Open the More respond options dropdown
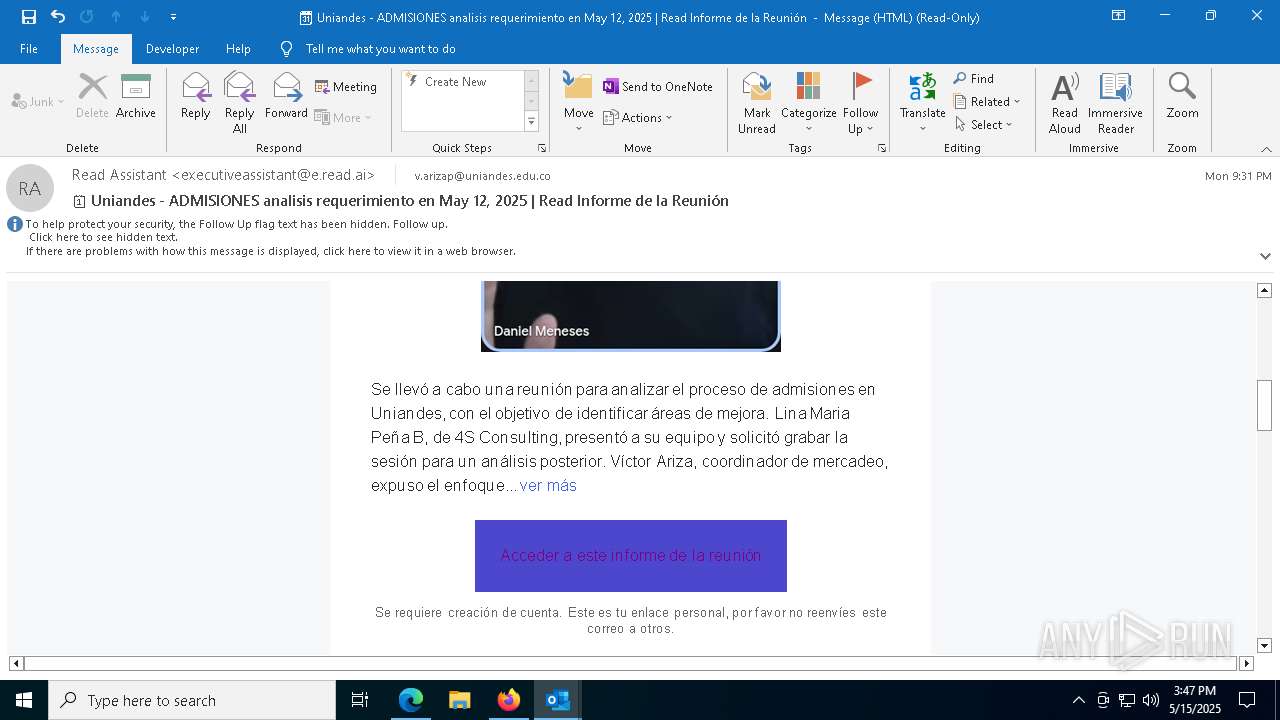The width and height of the screenshot is (1280, 720). (343, 117)
